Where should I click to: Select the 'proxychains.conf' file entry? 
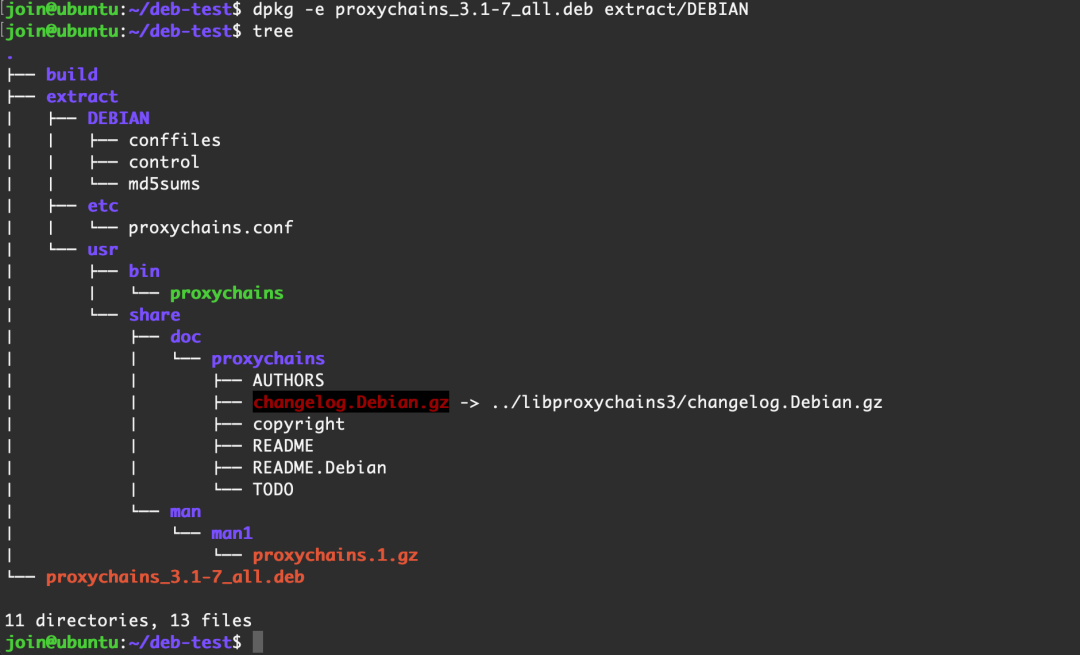click(211, 227)
